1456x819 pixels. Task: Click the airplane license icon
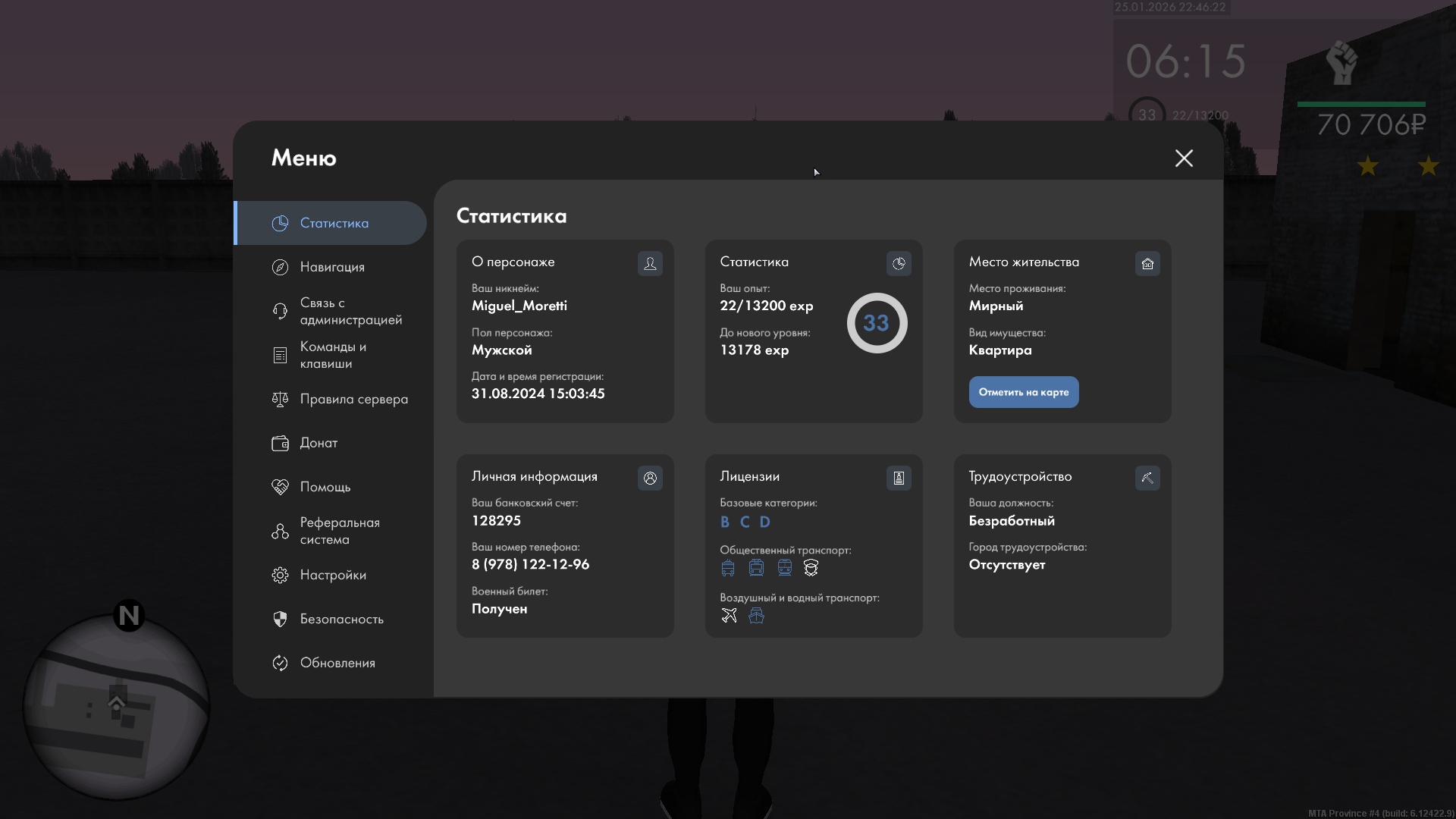click(729, 616)
